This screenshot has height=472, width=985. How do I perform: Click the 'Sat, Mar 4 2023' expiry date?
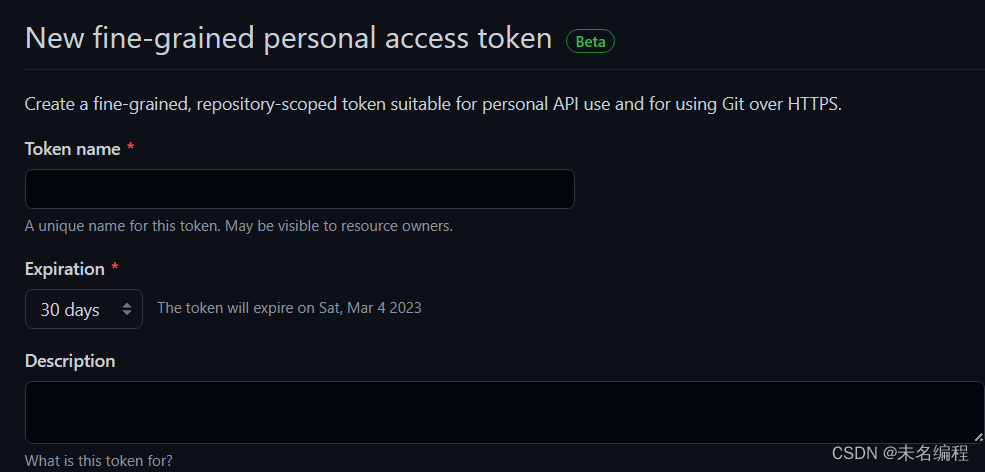(370, 308)
